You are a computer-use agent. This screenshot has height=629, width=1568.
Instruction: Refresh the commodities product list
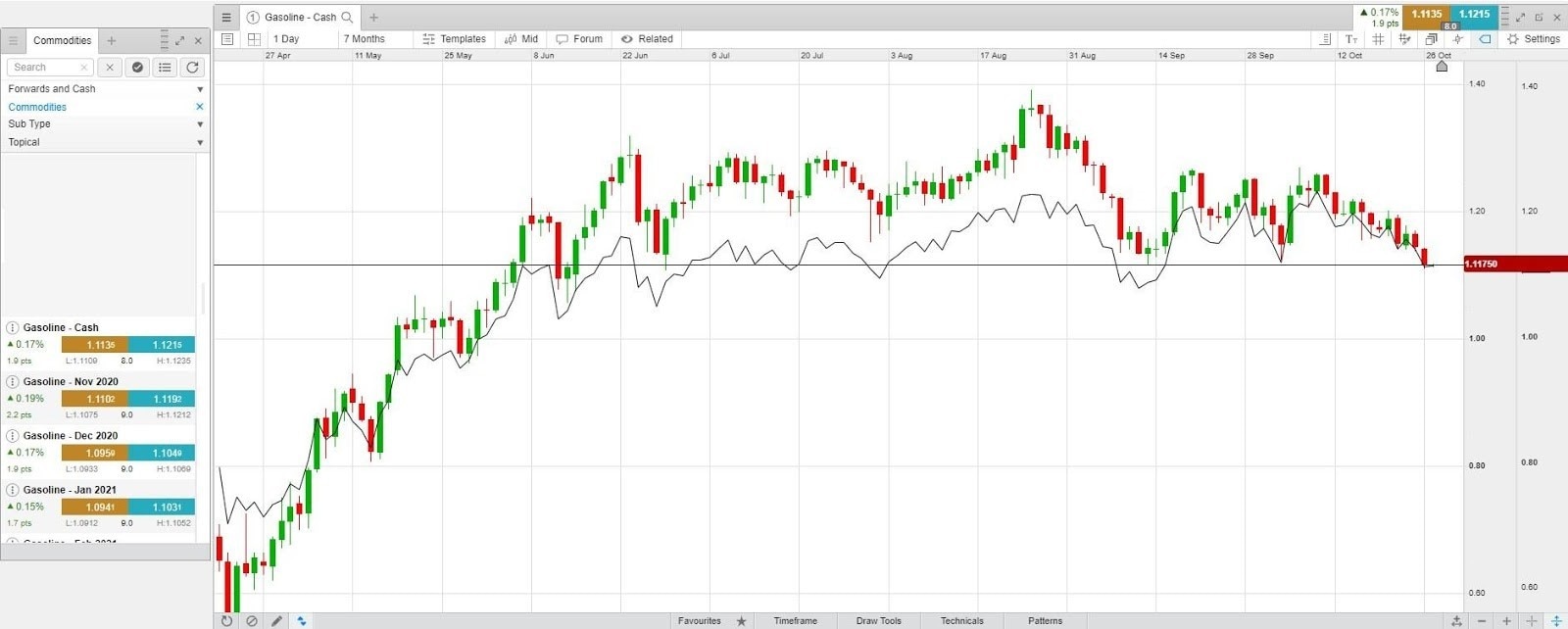point(192,67)
